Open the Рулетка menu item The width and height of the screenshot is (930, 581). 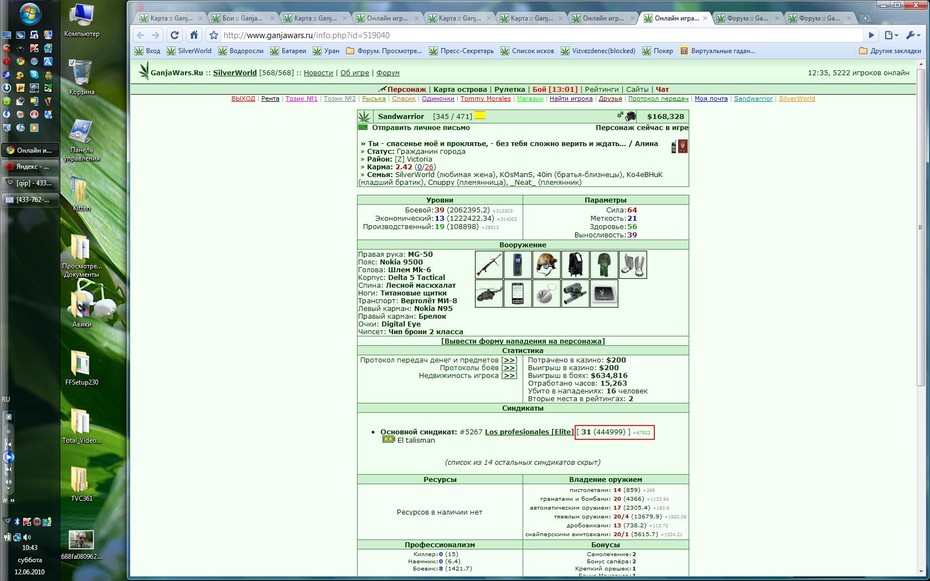click(509, 90)
